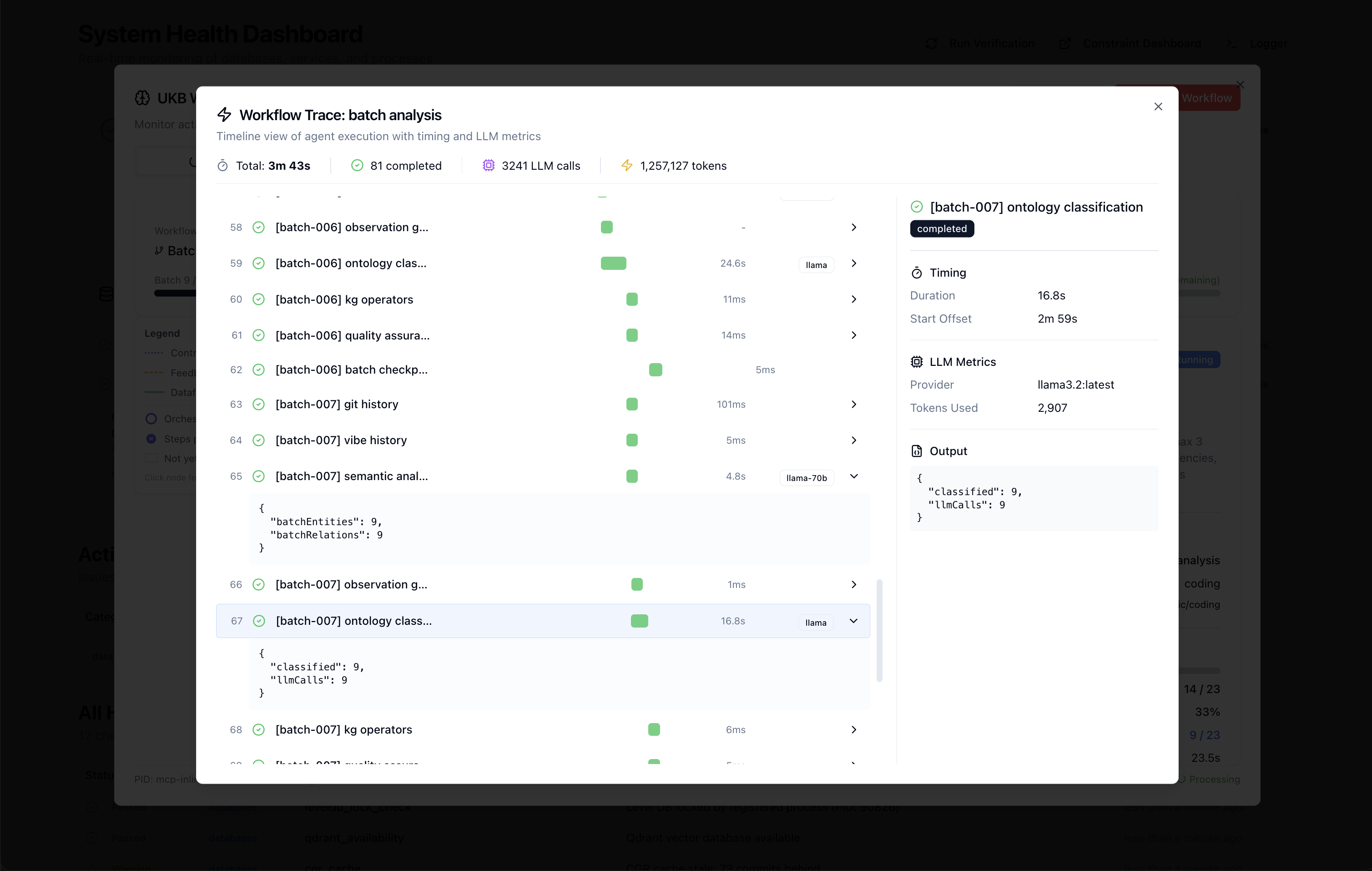Expand row 63 batch-007 git history chevron

853,404
